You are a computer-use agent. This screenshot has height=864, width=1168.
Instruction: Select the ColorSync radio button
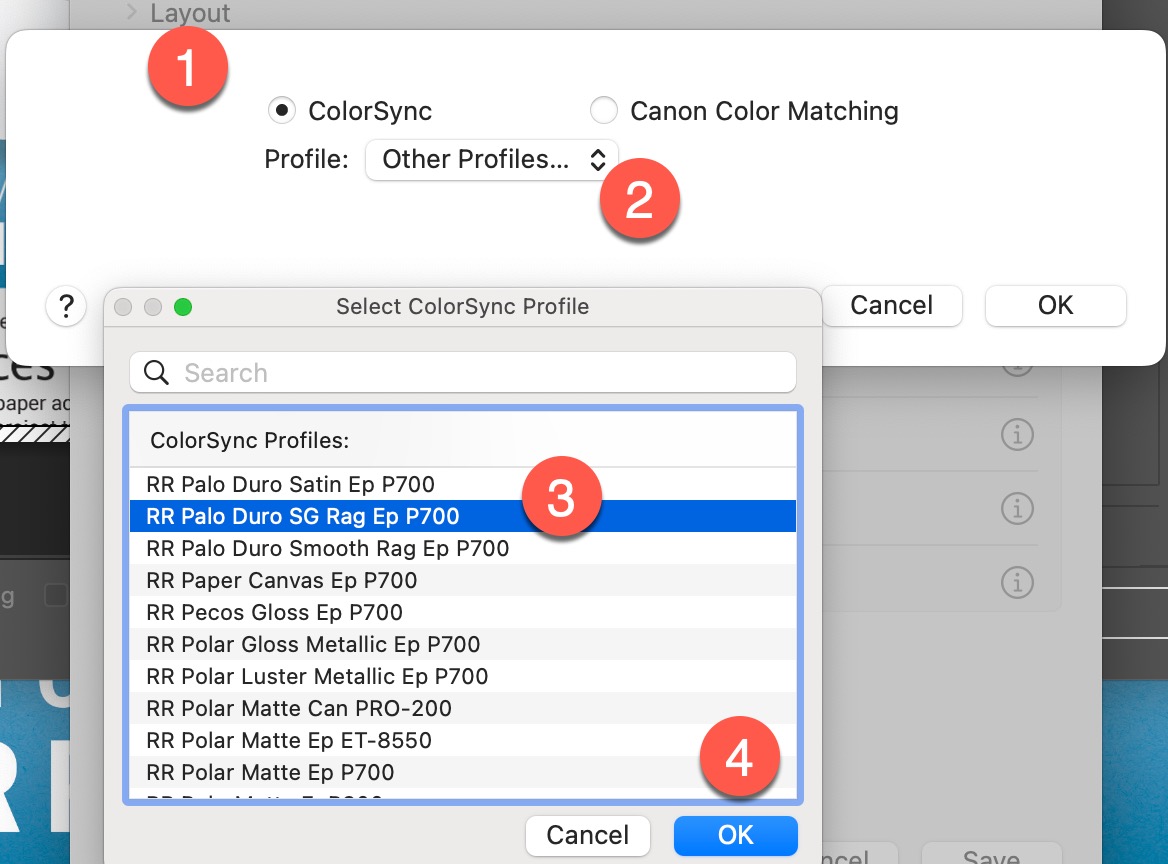(x=282, y=110)
